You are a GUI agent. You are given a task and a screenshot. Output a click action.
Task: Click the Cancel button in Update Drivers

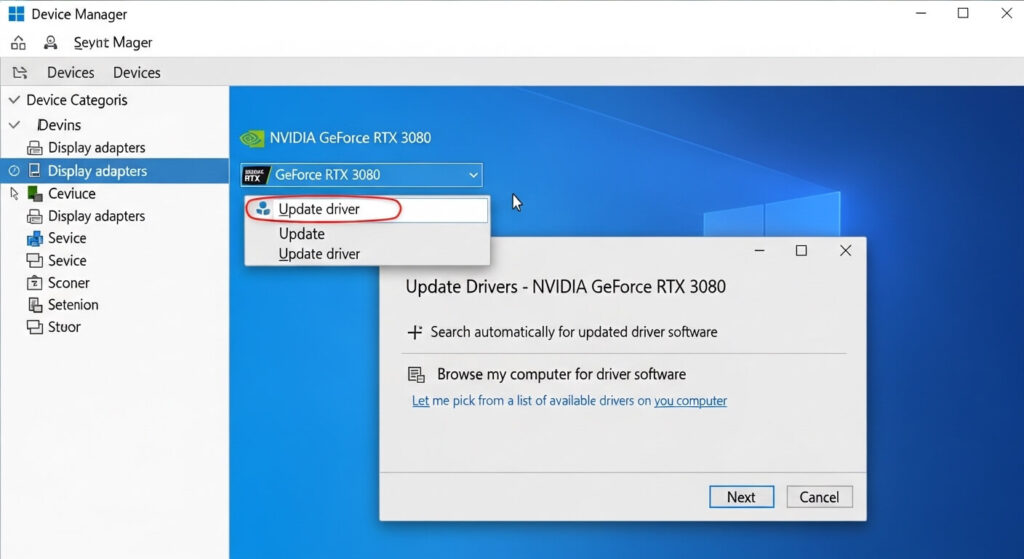pyautogui.click(x=819, y=497)
